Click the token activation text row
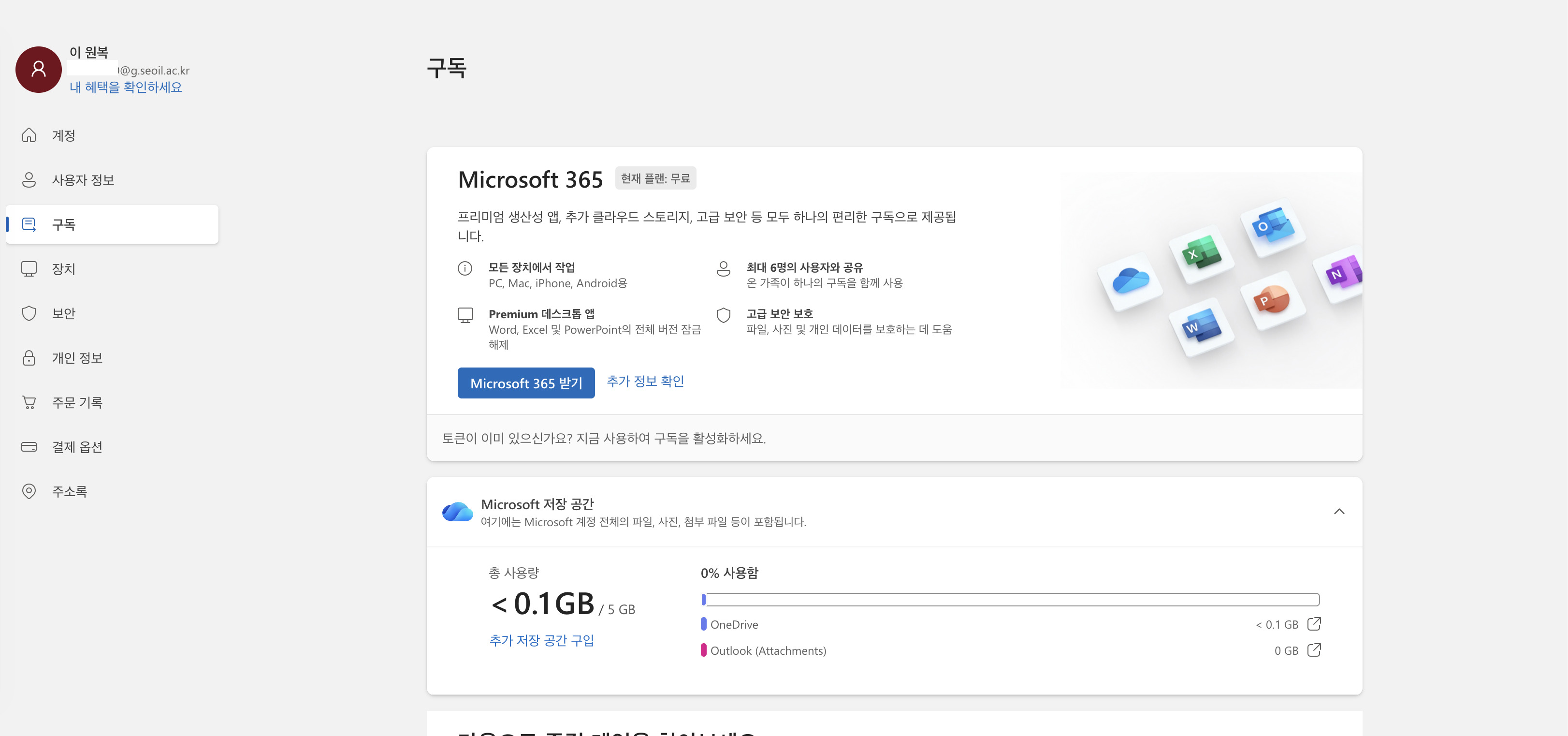Viewport: 1568px width, 736px height. coord(894,438)
